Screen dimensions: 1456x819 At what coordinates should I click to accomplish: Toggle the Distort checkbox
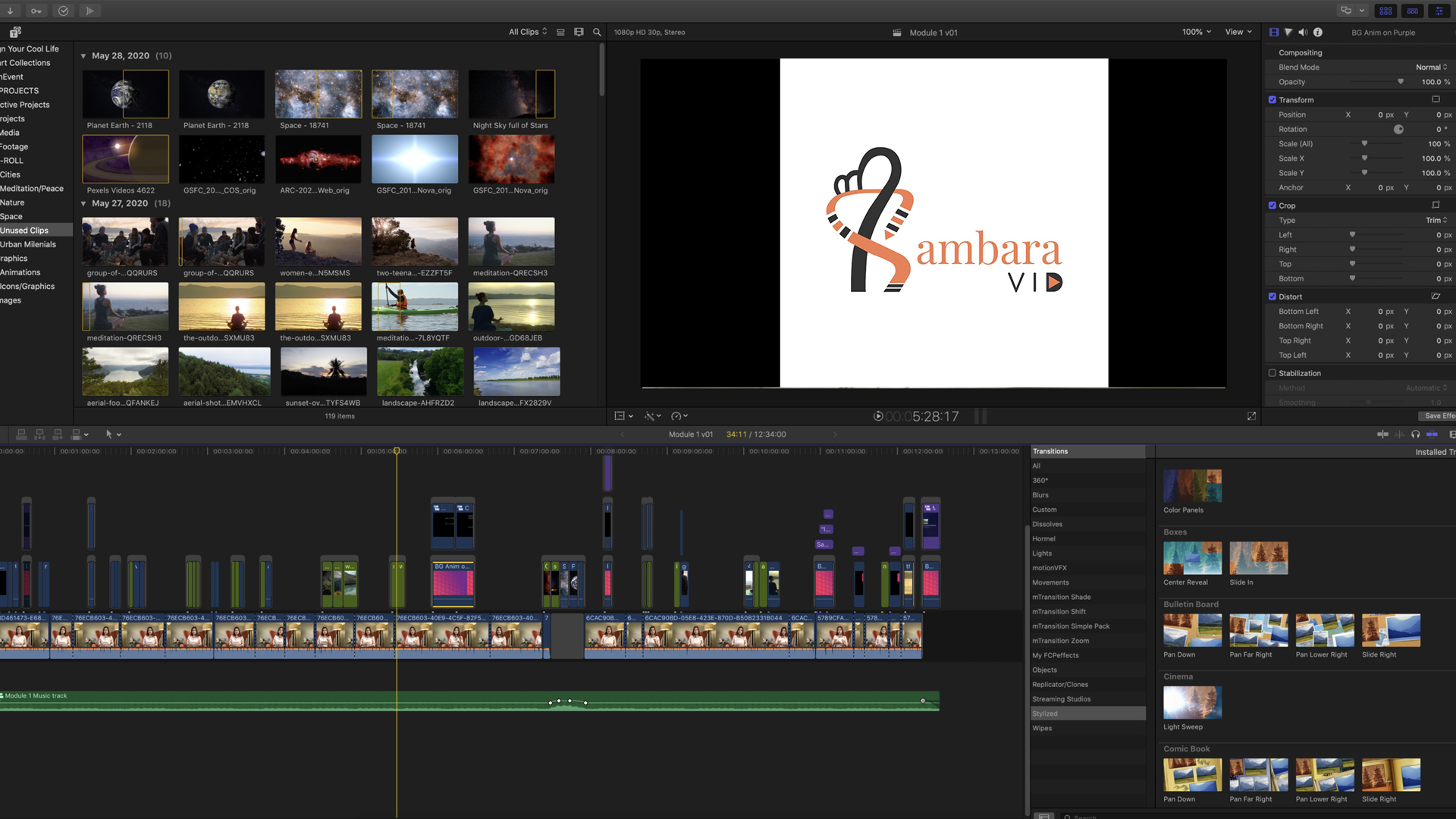point(1272,296)
